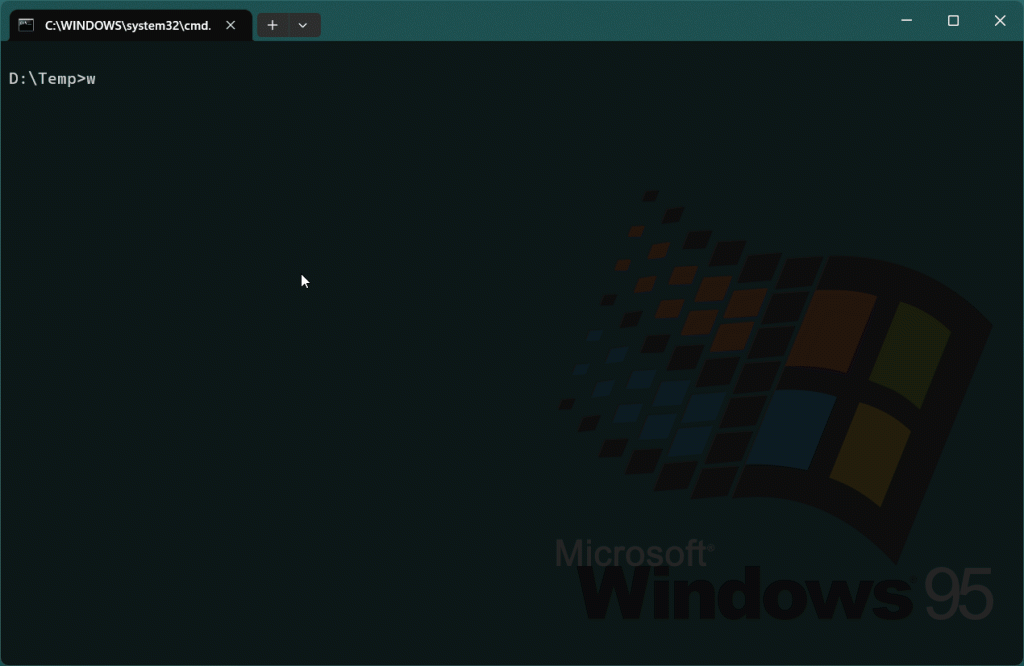Click the "95" numeral in the background

pos(957,594)
